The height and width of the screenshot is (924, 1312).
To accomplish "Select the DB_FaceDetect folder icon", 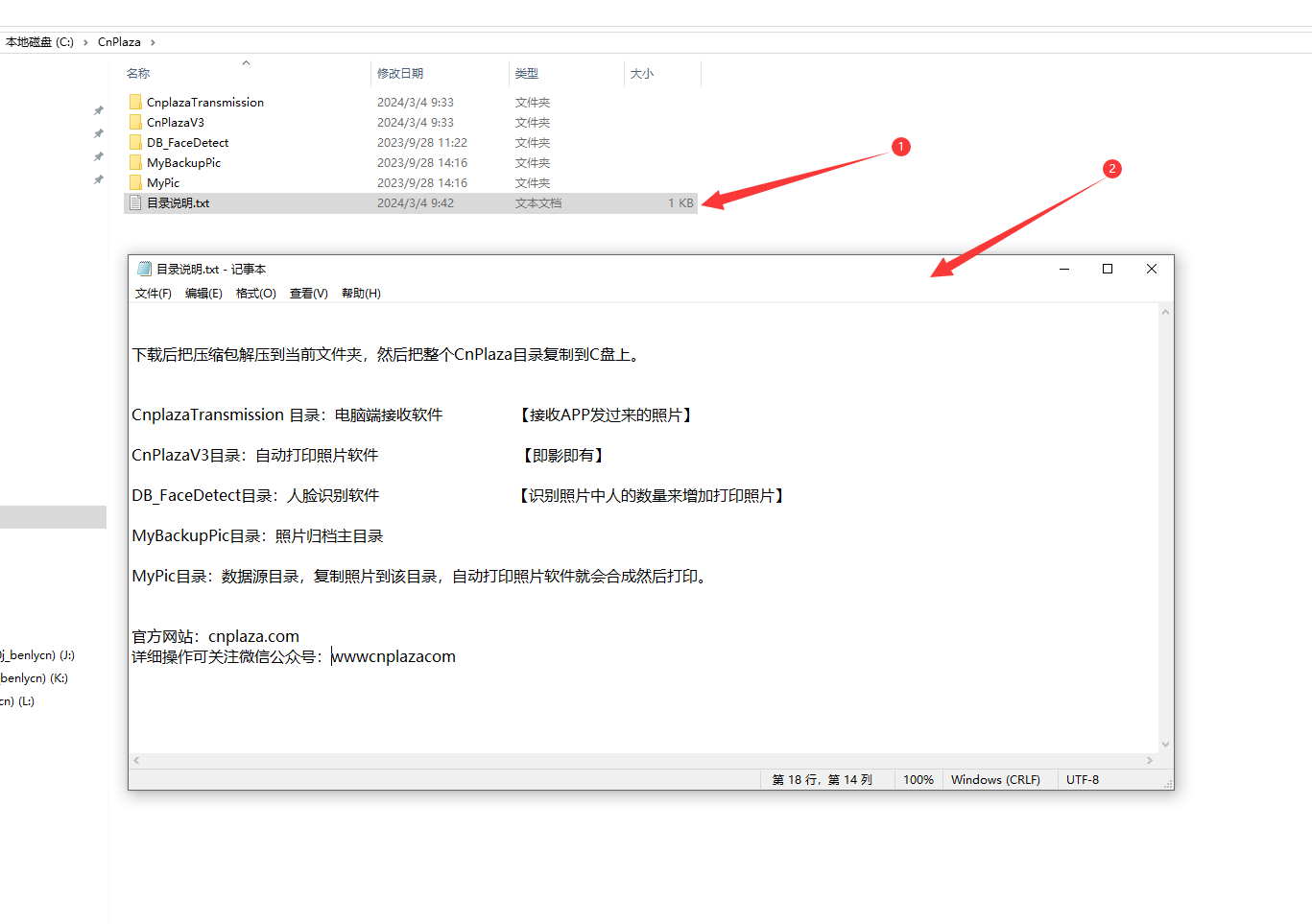I will point(135,142).
